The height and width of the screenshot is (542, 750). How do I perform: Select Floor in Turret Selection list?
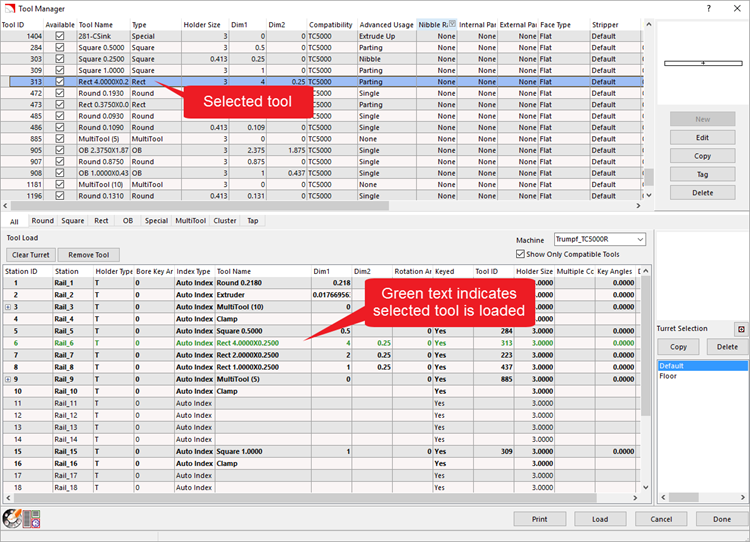(667, 377)
